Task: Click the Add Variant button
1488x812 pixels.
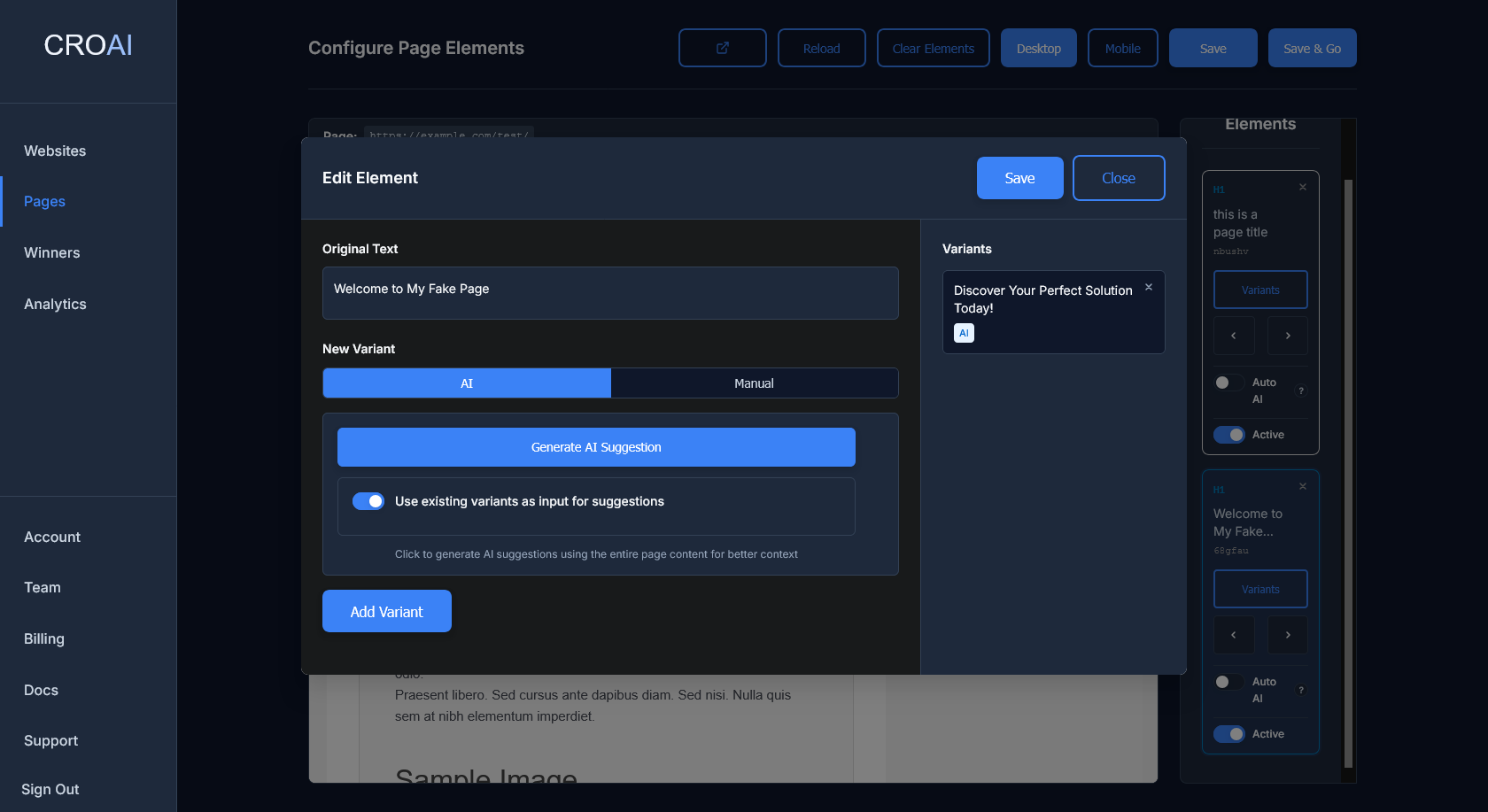Action: [x=387, y=612]
